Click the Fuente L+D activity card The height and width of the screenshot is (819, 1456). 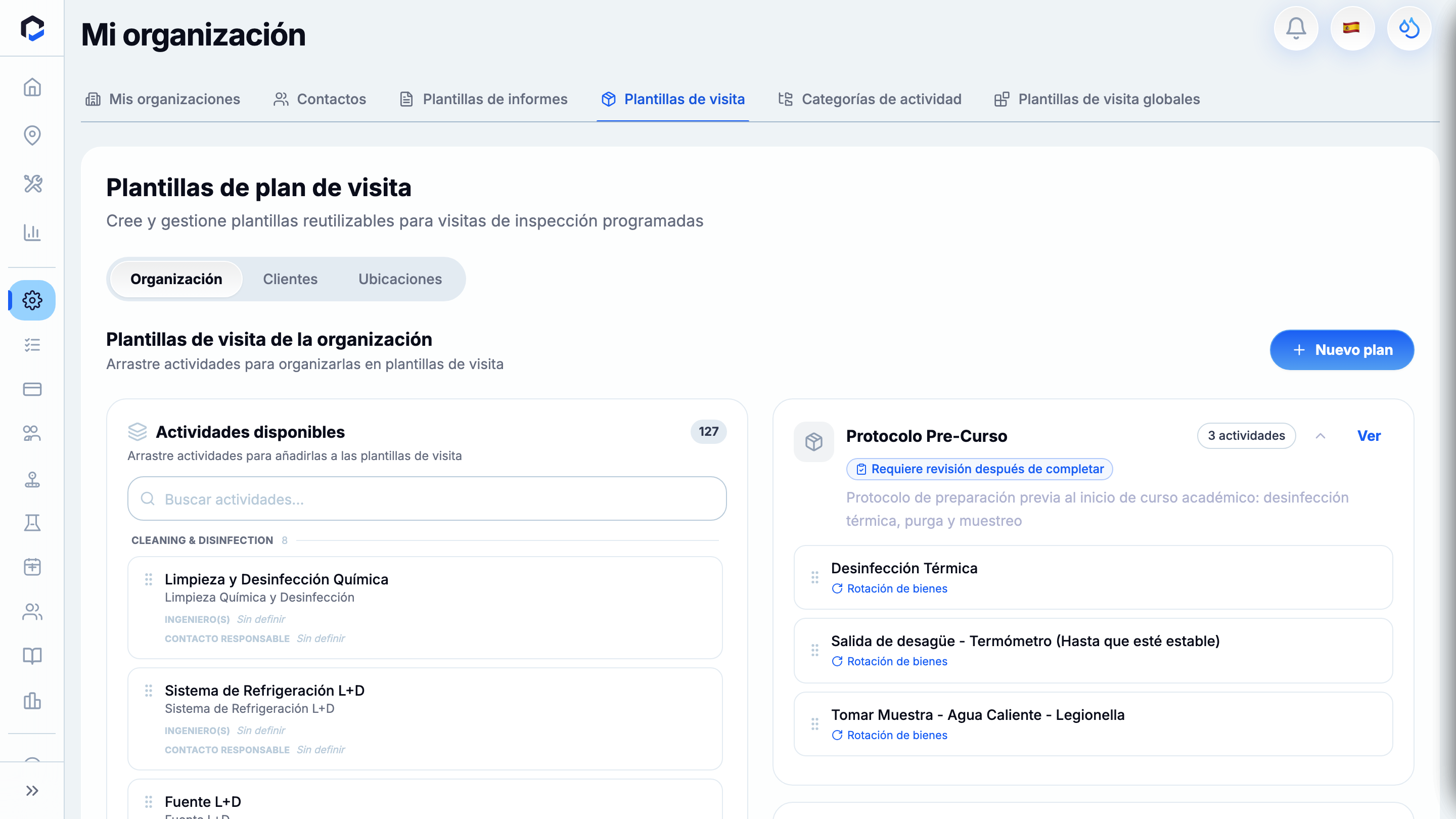click(x=425, y=799)
